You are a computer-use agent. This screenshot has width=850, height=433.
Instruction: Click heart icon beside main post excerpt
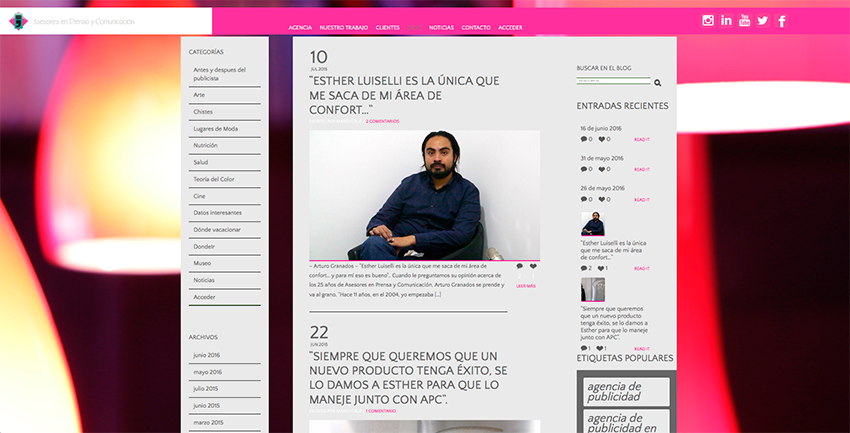click(x=533, y=266)
